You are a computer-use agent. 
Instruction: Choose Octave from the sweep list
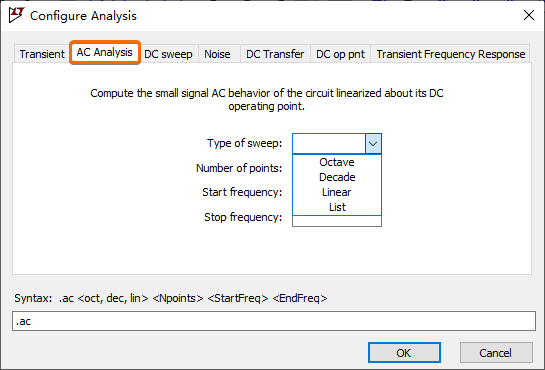coord(337,162)
